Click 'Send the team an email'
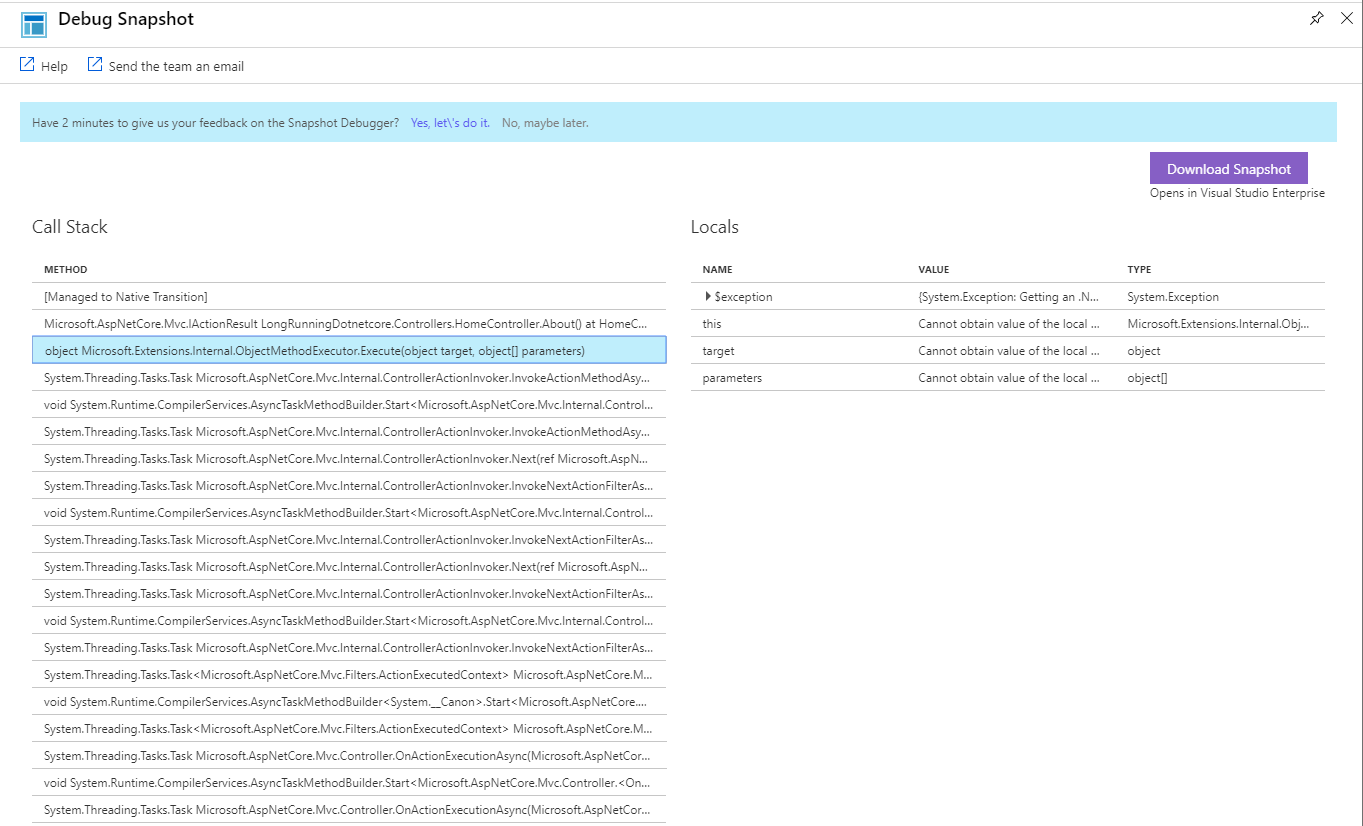This screenshot has height=826, width=1363. tap(176, 65)
